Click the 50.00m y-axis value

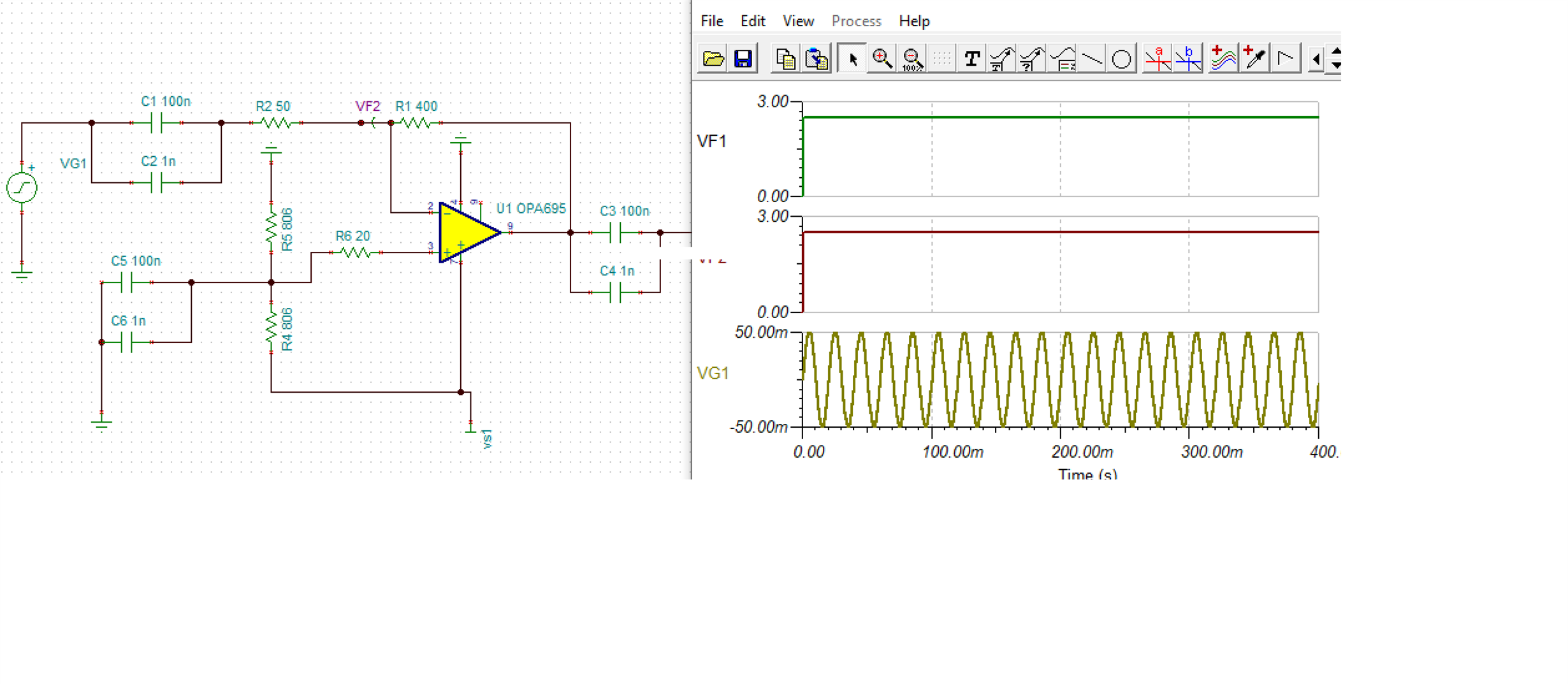(760, 332)
